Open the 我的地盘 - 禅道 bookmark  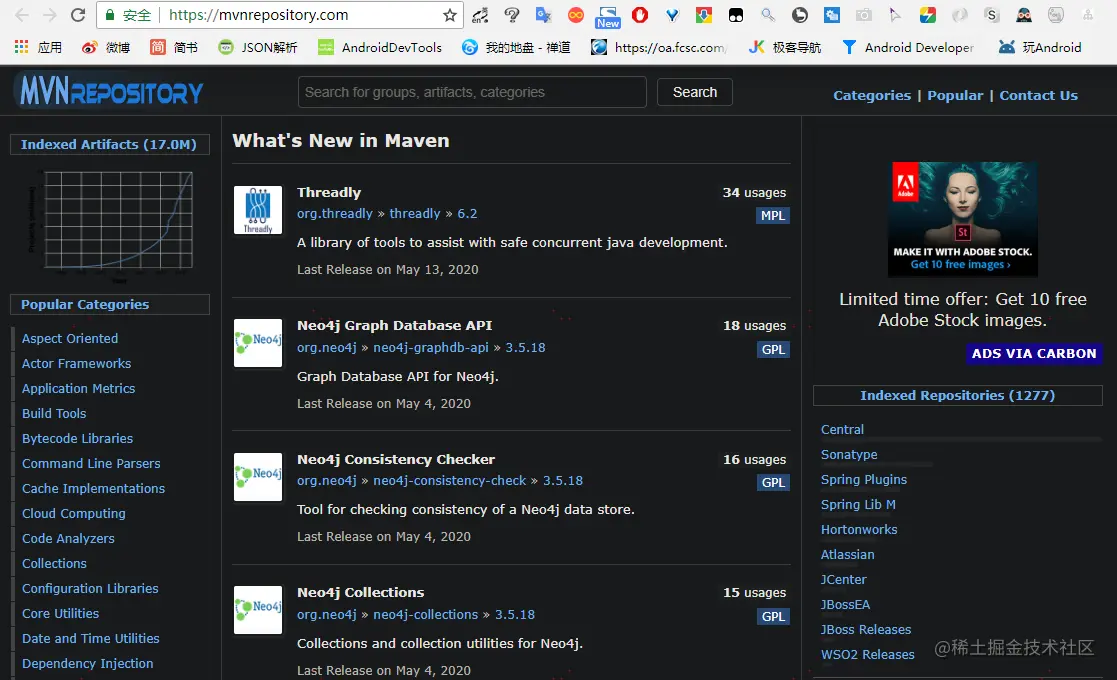point(516,47)
